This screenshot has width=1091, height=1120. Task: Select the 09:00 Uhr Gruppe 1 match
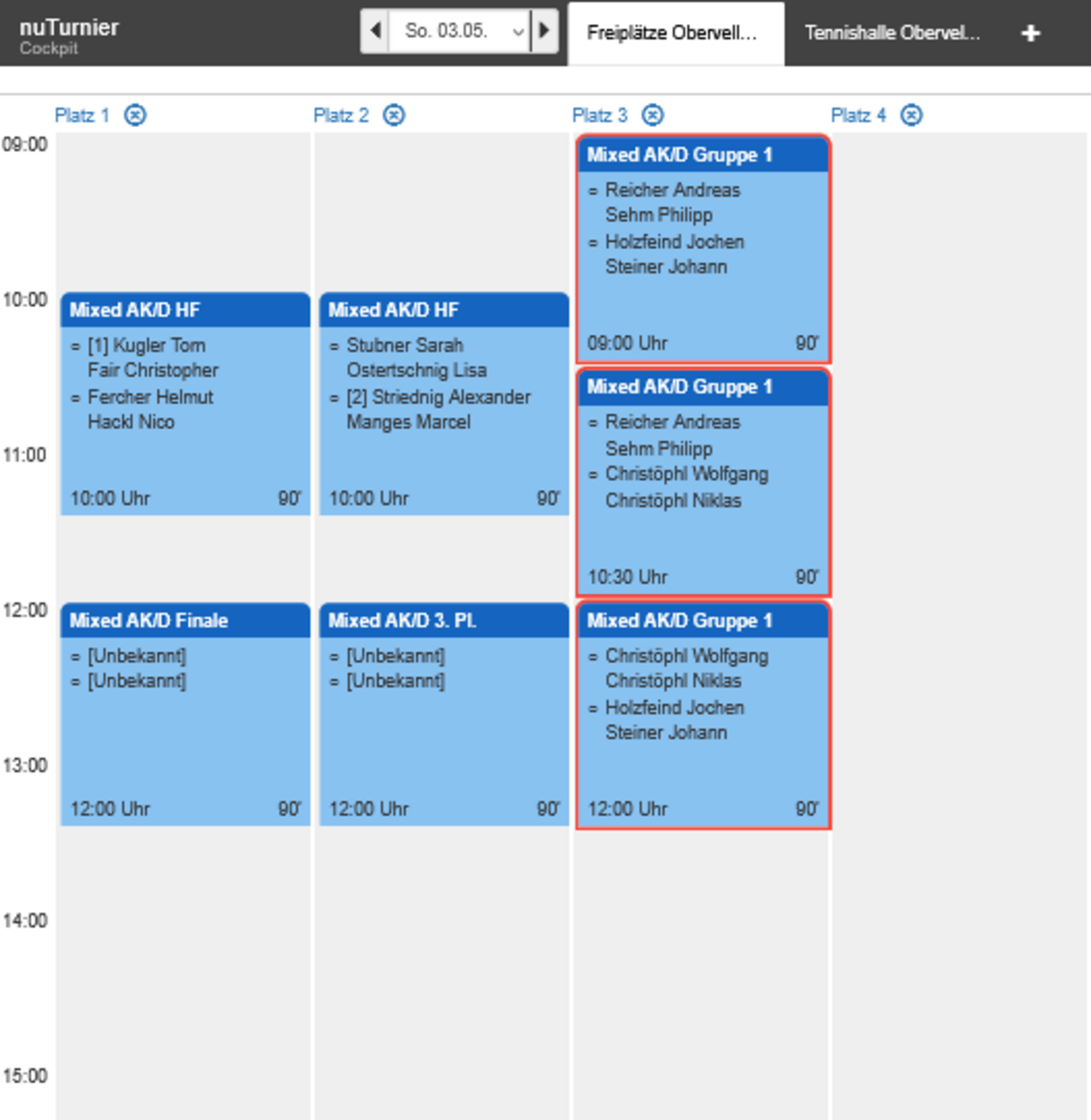pos(703,249)
